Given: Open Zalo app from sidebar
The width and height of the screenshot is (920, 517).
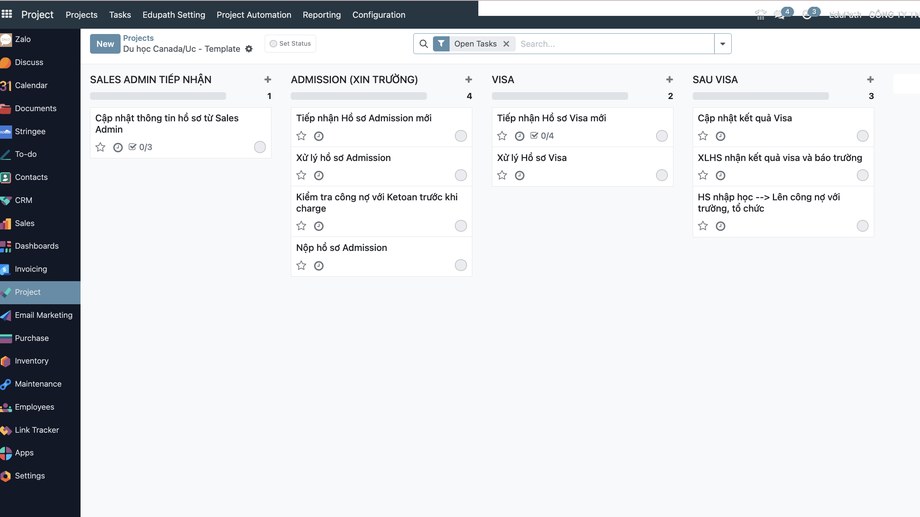Looking at the screenshot, I should click(40, 39).
